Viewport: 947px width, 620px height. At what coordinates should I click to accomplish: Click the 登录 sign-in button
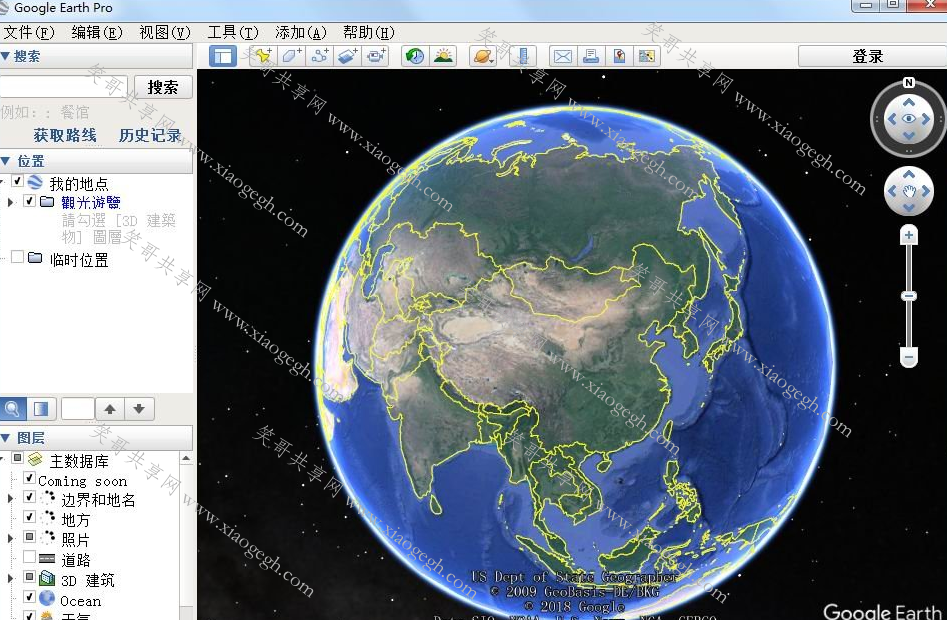[x=868, y=56]
